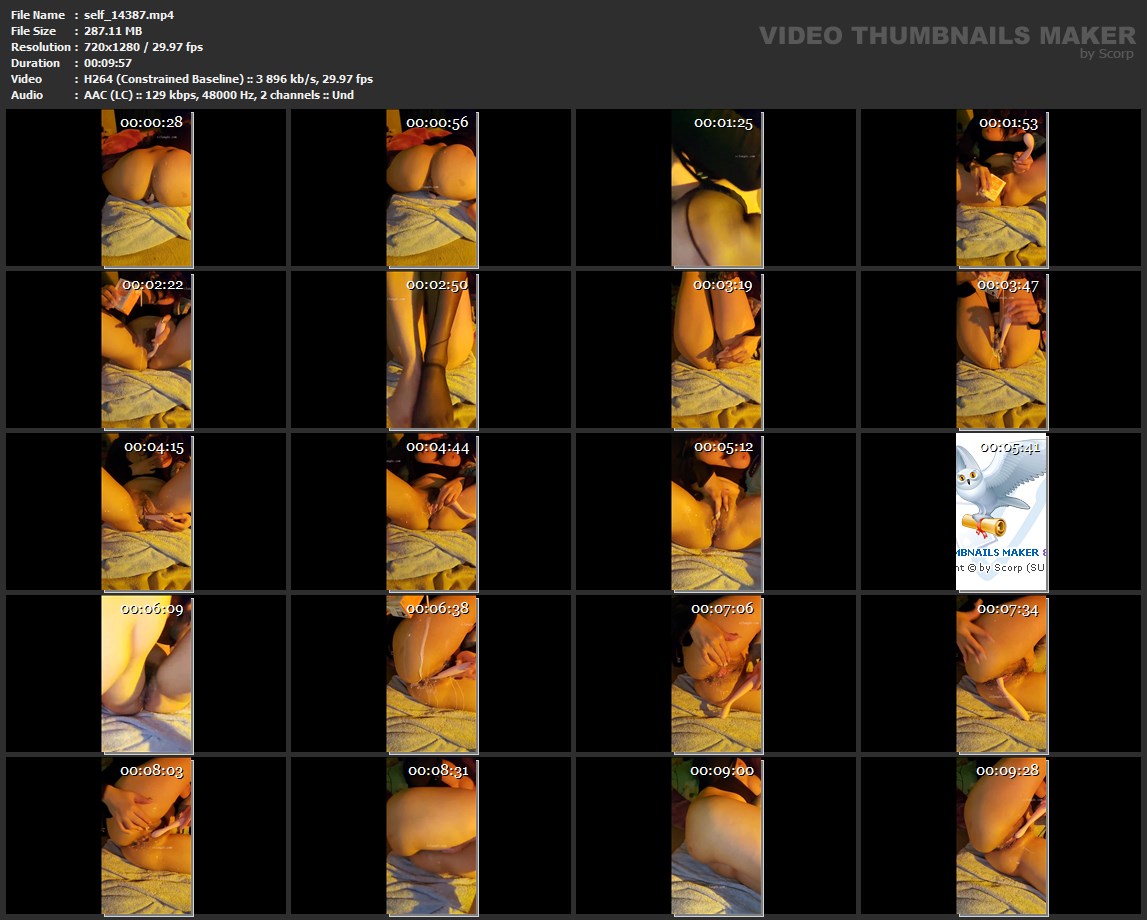Screen dimensions: 1147x920
Task: Click the Video Thumbnails Maker watermark title
Action: coord(946,36)
